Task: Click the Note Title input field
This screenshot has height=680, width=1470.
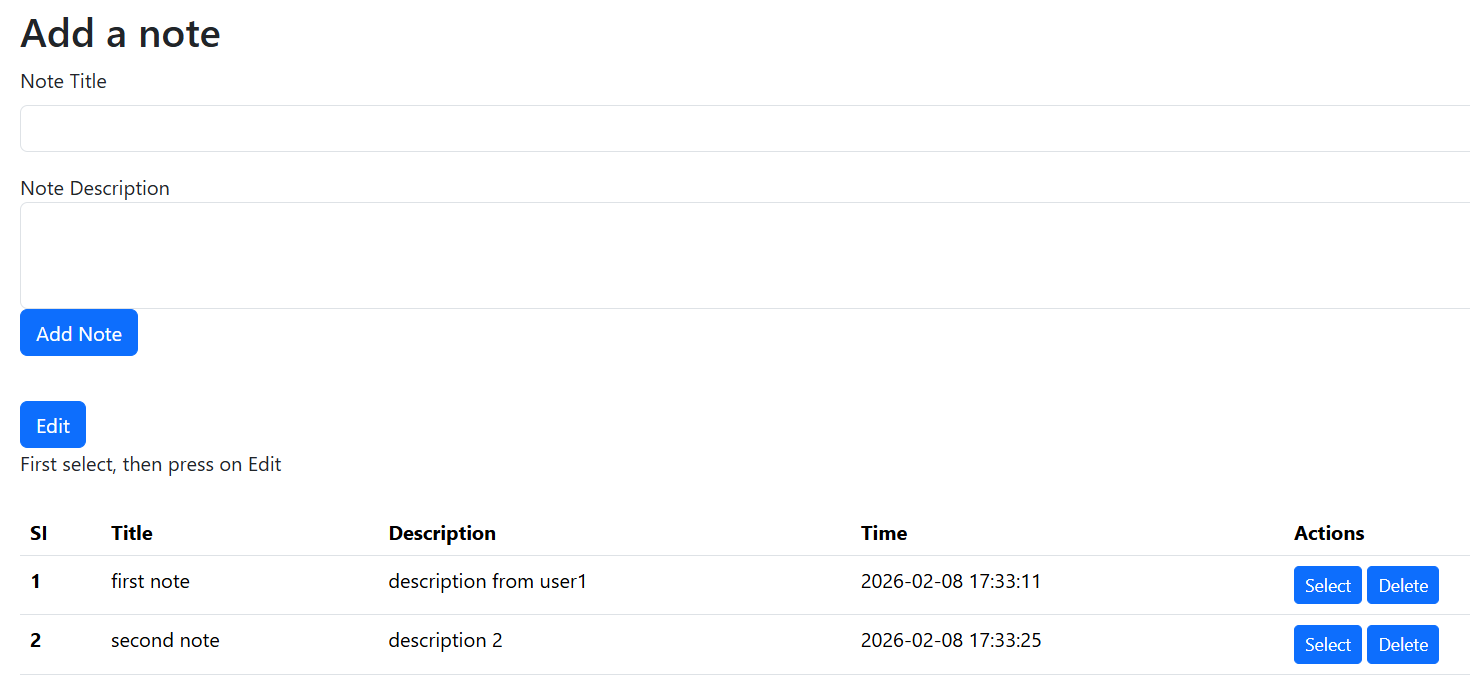Action: click(740, 129)
